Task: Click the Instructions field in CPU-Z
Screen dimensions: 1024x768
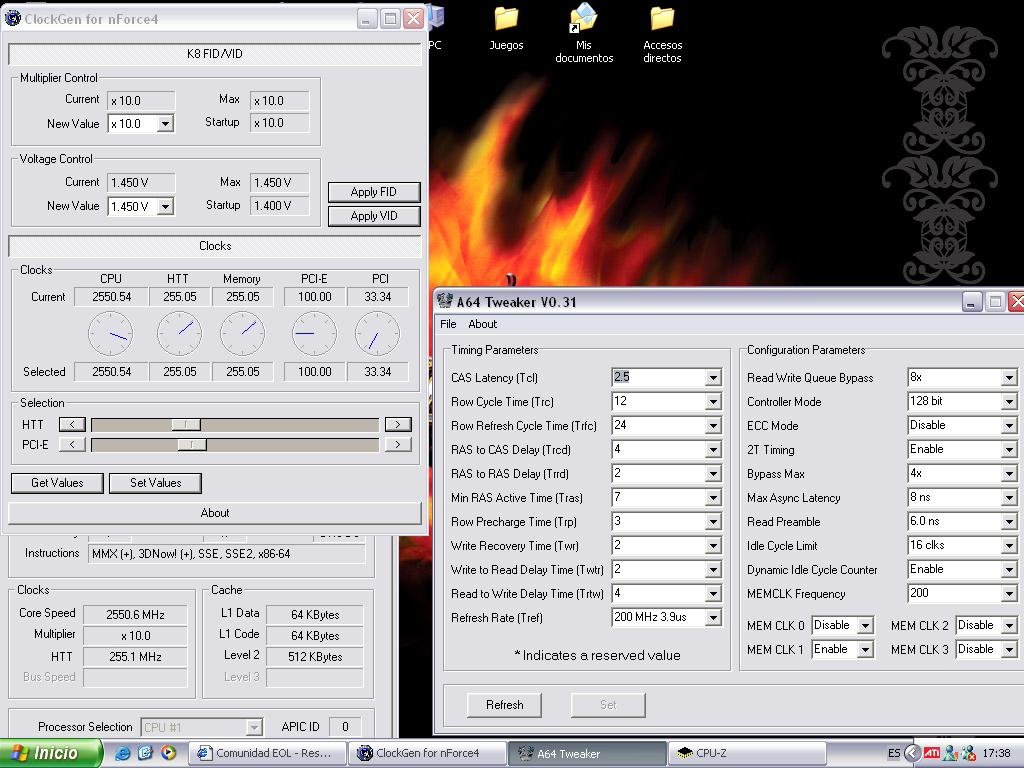Action: pyautogui.click(x=226, y=554)
